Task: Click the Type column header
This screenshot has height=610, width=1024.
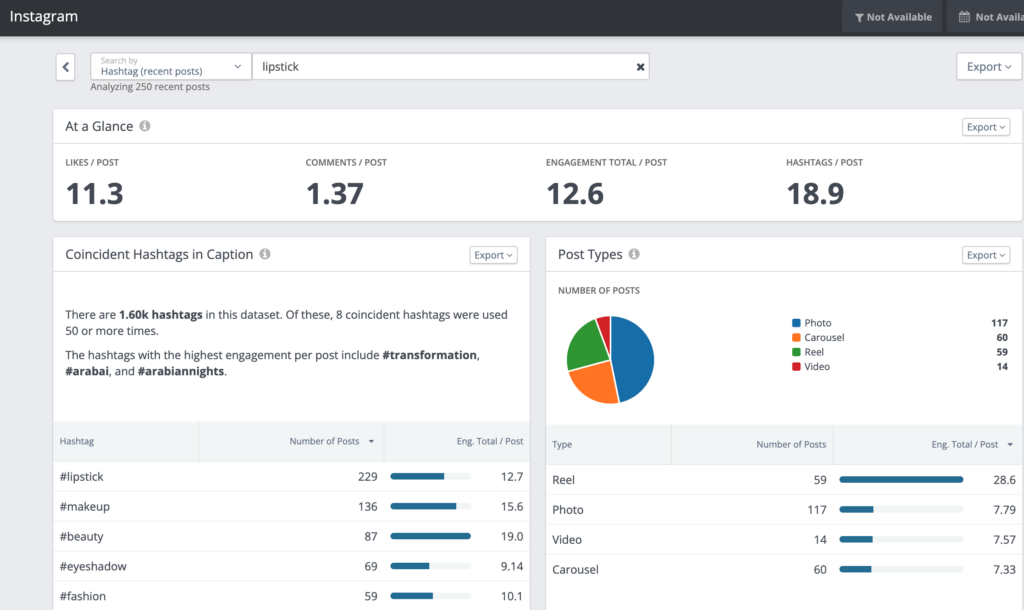Action: [x=562, y=445]
